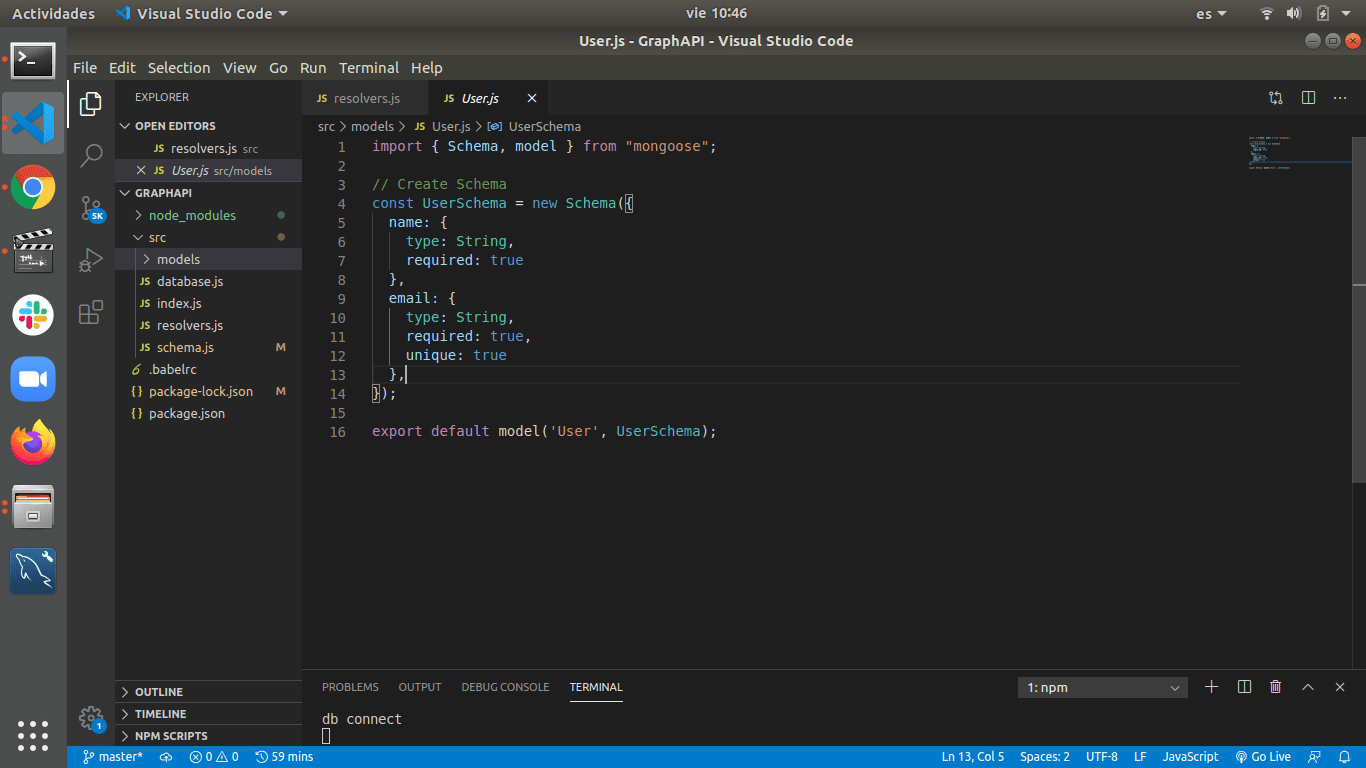Open Source Control view with 5K badge
This screenshot has width=1366, height=768.
(91, 208)
